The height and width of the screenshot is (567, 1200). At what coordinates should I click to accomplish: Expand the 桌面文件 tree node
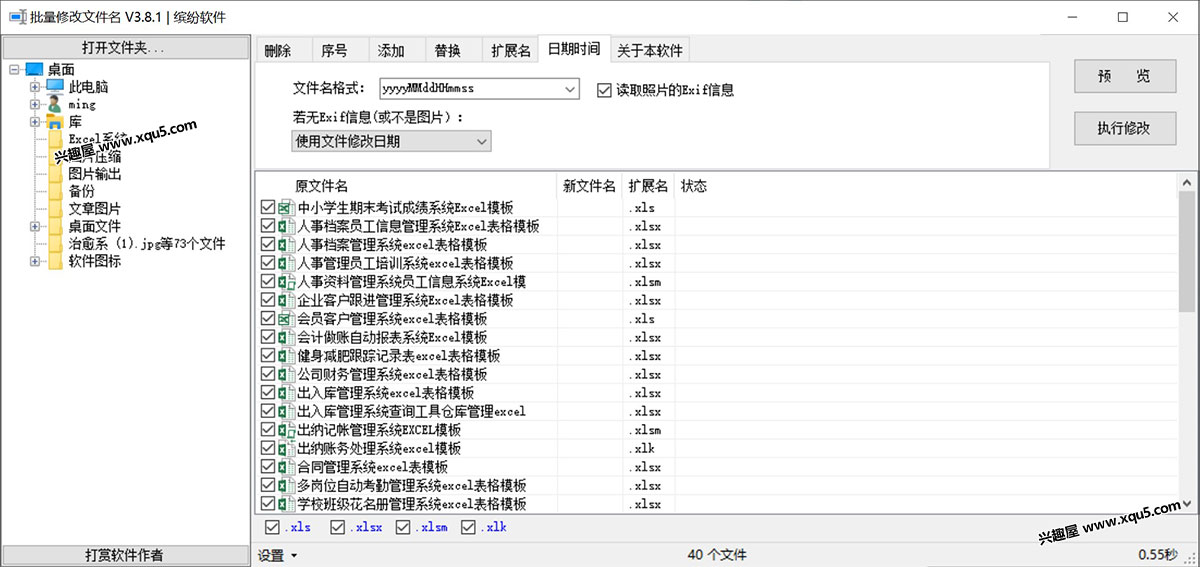(36, 226)
